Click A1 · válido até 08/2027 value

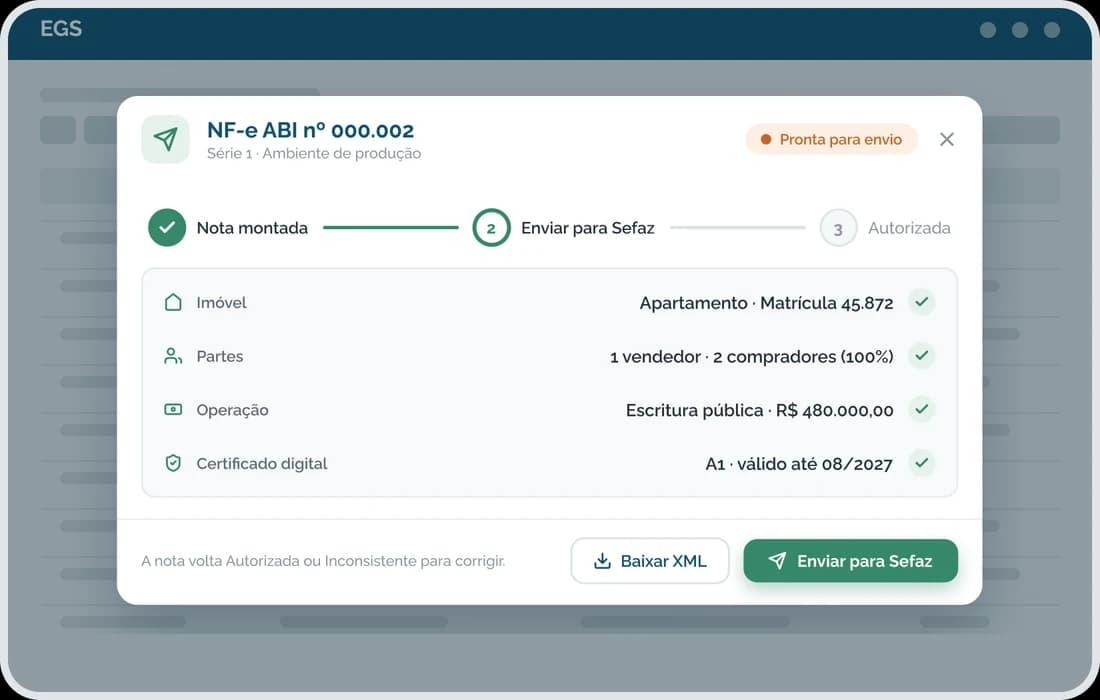[x=798, y=464]
